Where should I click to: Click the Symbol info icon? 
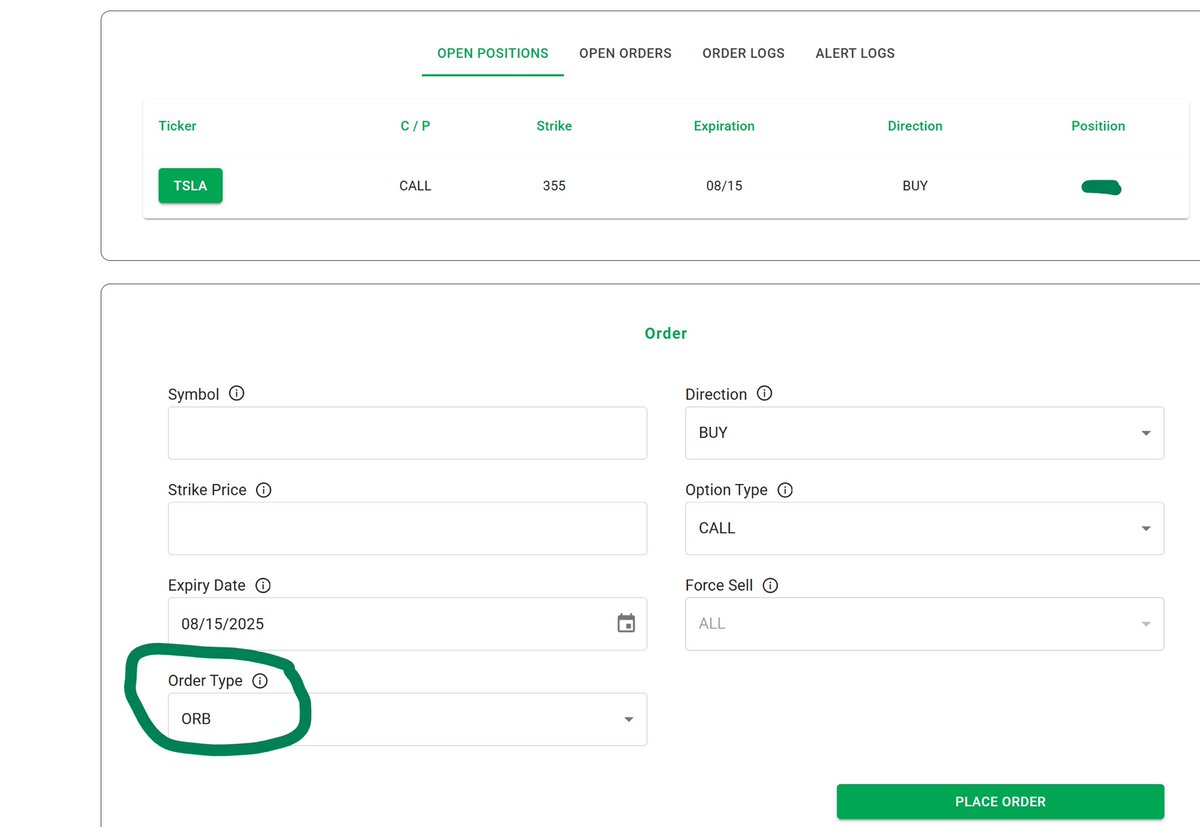coord(237,394)
